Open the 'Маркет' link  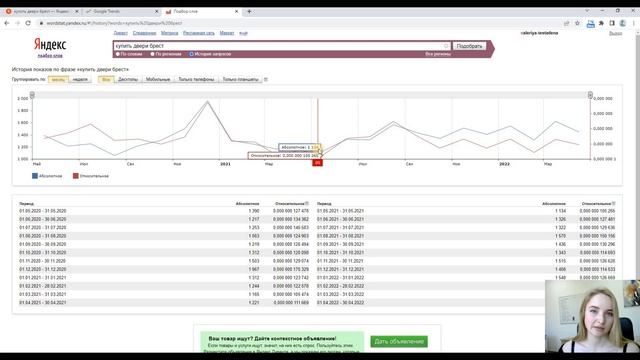click(227, 33)
